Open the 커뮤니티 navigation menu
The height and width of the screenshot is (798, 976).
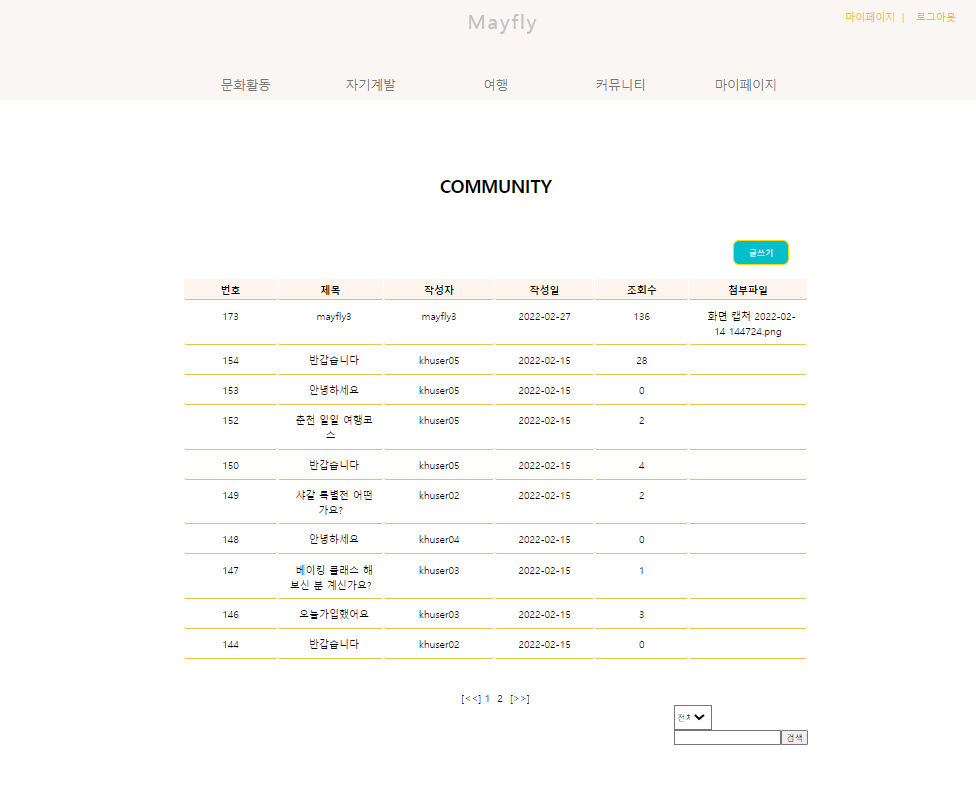pyautogui.click(x=619, y=85)
